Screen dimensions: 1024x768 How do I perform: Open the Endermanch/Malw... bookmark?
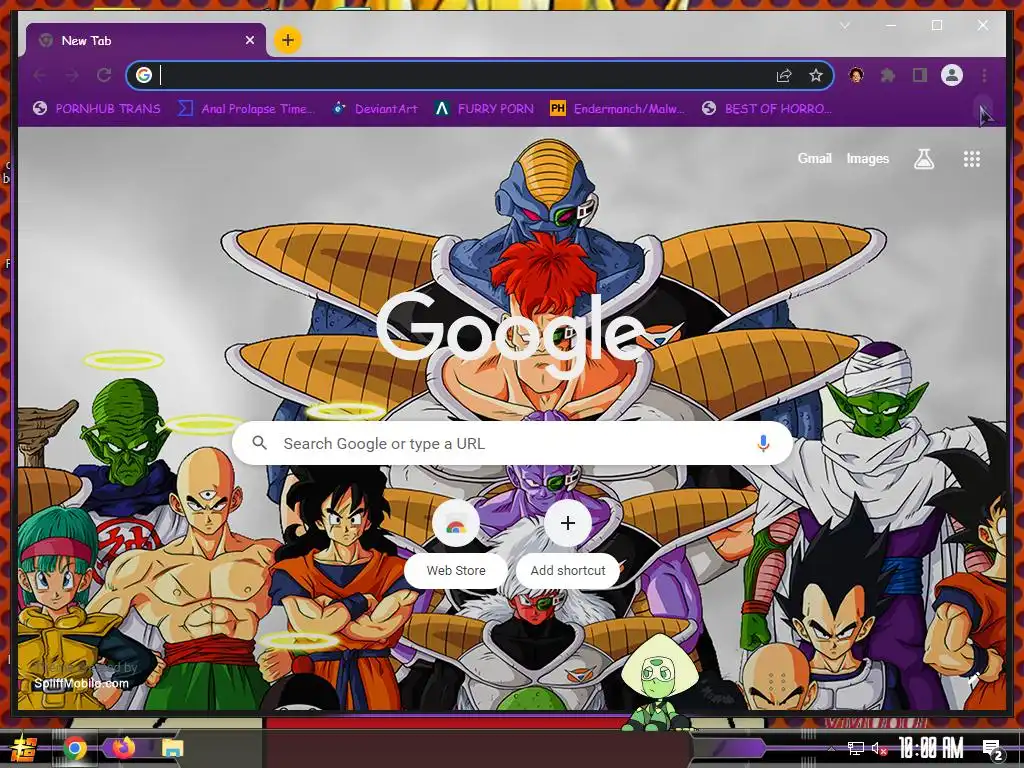click(617, 108)
